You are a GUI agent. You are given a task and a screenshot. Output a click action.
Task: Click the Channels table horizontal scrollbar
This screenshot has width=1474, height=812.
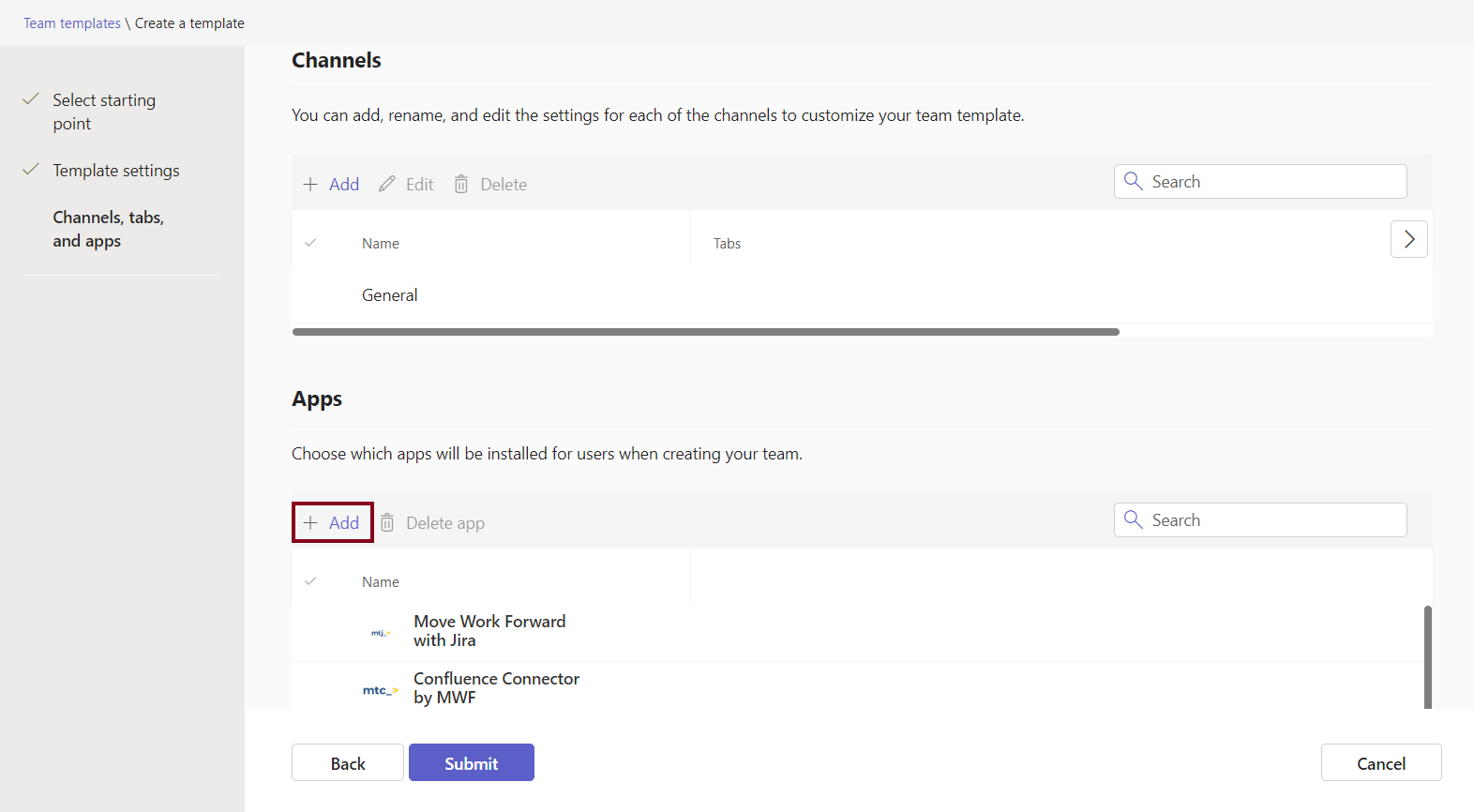point(705,332)
